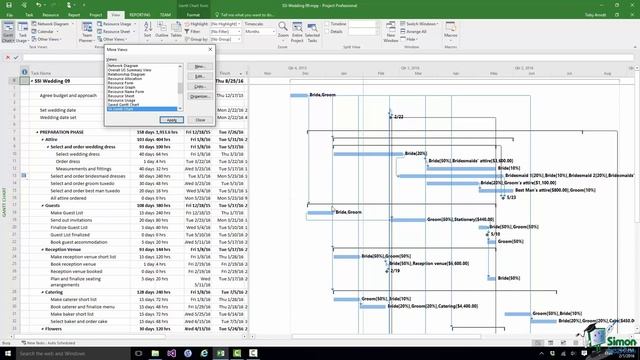The width and height of the screenshot is (640, 360).
Task: Click Apply in More Views dialog
Action: [x=171, y=120]
